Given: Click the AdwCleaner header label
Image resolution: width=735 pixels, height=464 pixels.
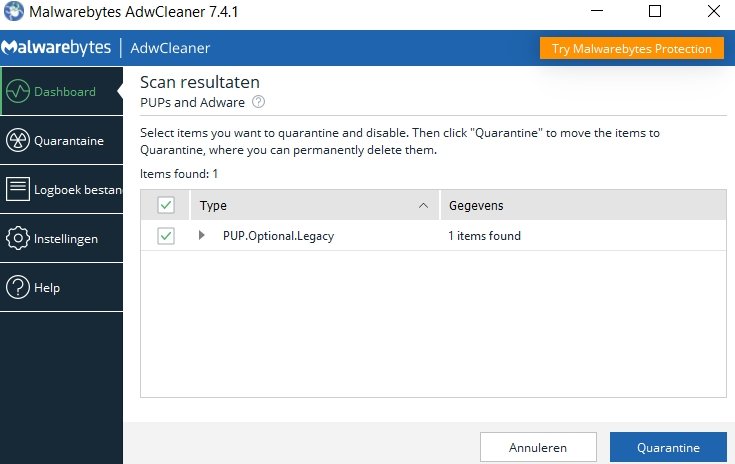Looking at the screenshot, I should (x=170, y=48).
